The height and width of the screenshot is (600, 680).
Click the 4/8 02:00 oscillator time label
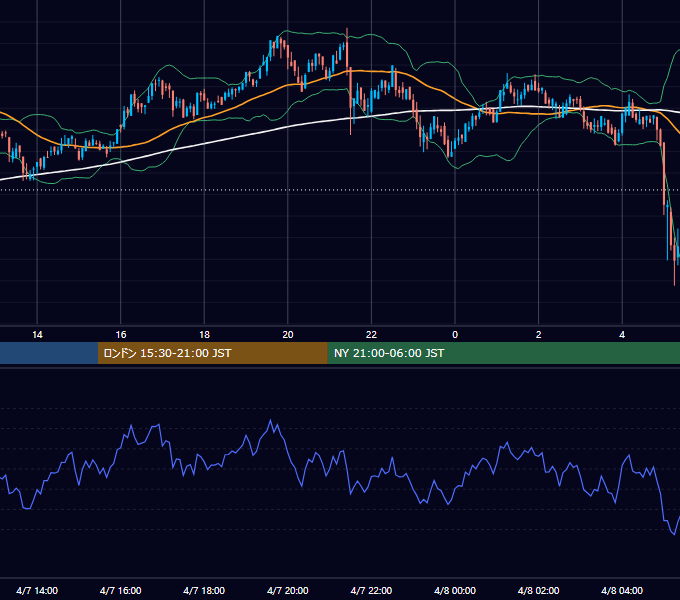pos(538,590)
